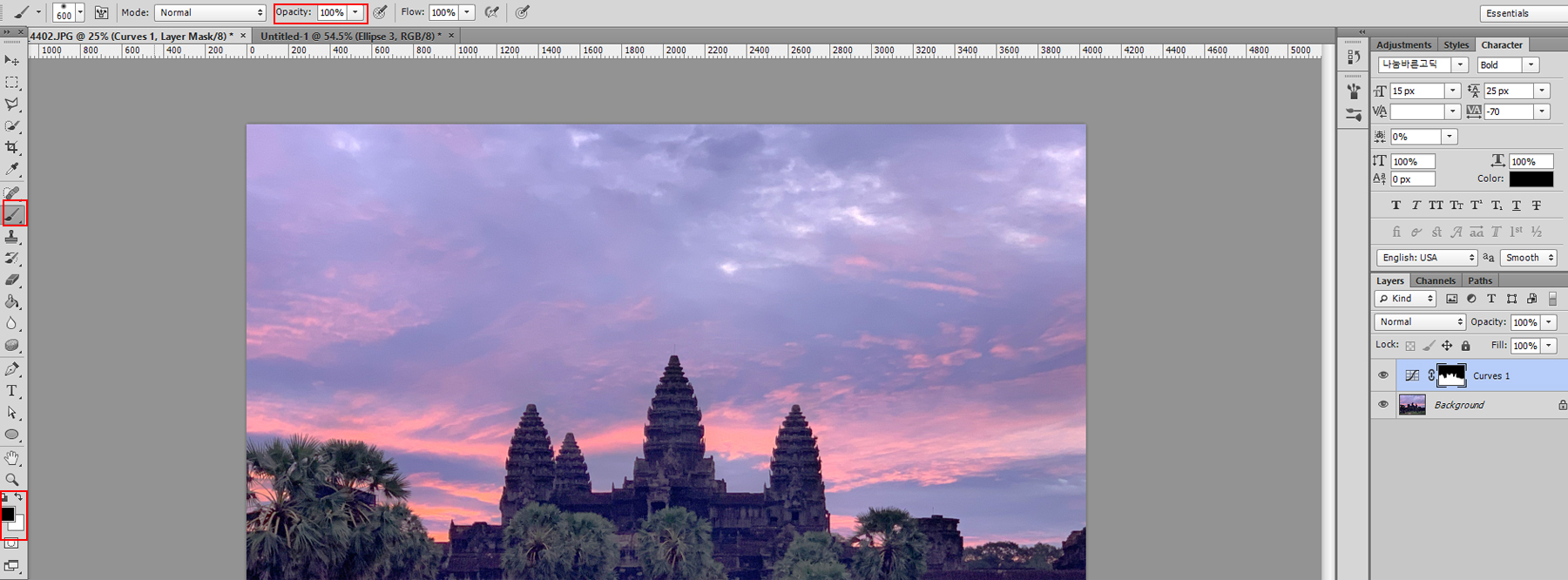Open the Flow value dropdown

pyautogui.click(x=467, y=12)
